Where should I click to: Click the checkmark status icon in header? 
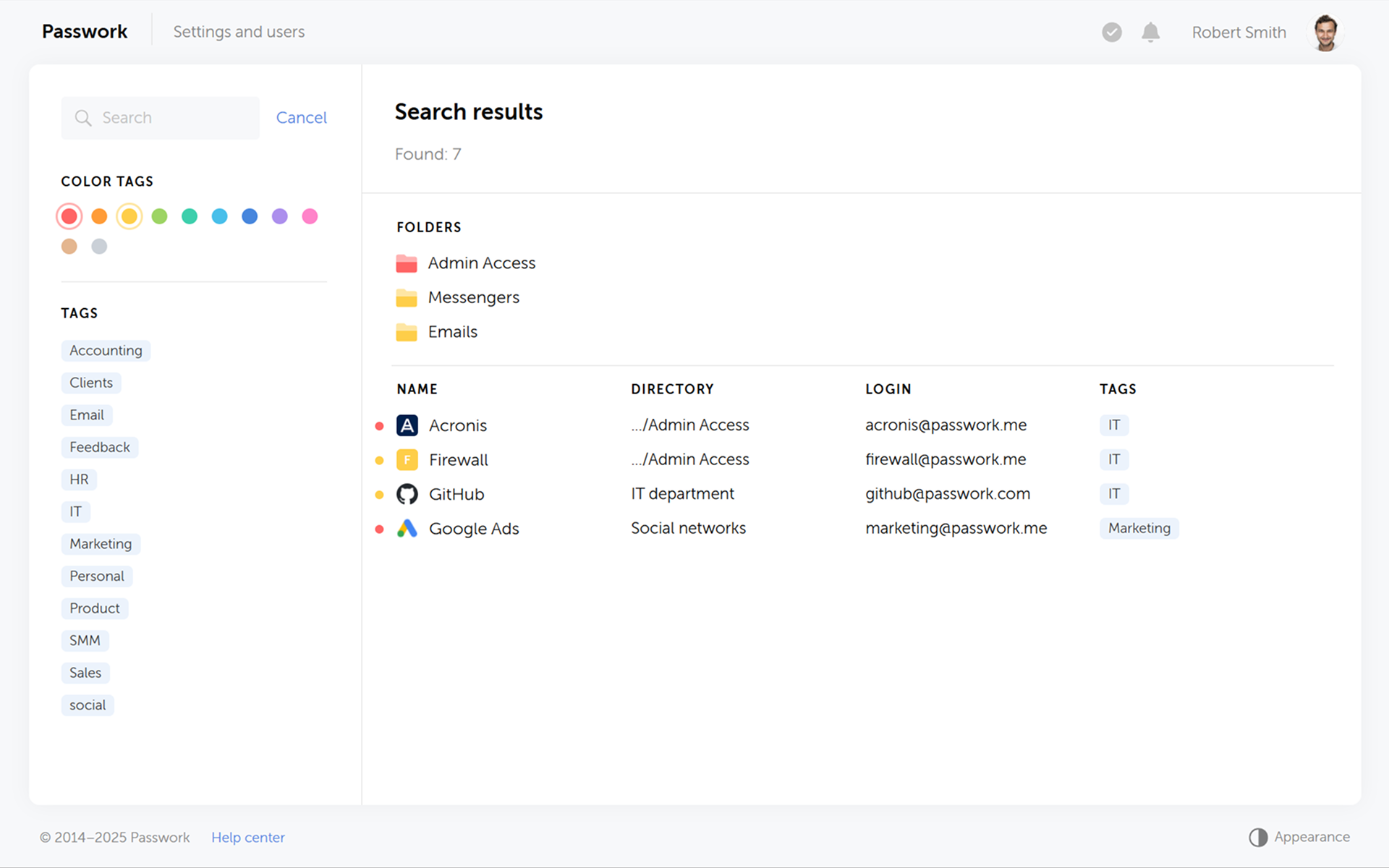(x=1112, y=32)
